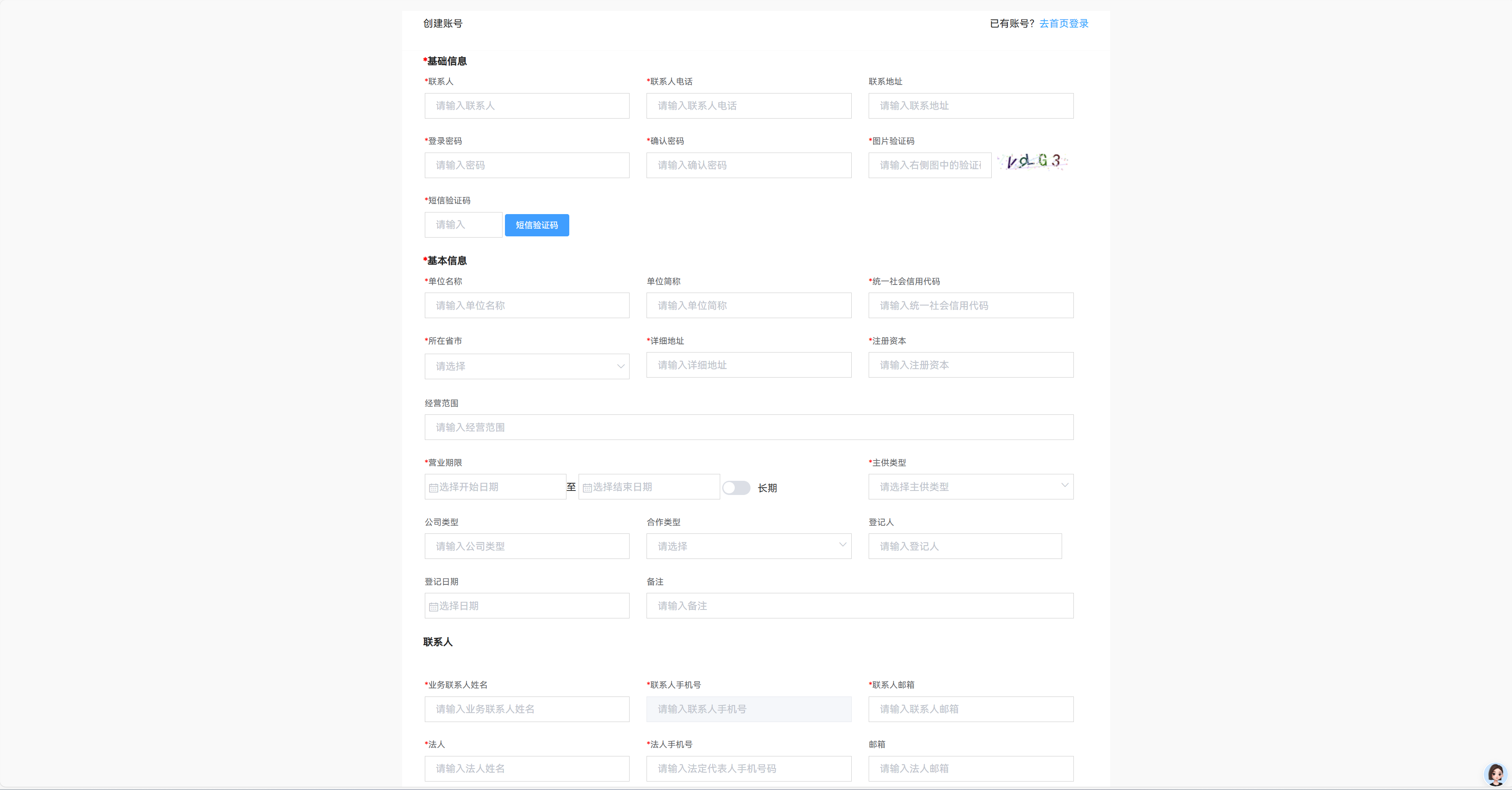Open the customer service avatar icon
Screen dimensions: 1512x790
point(1495,774)
